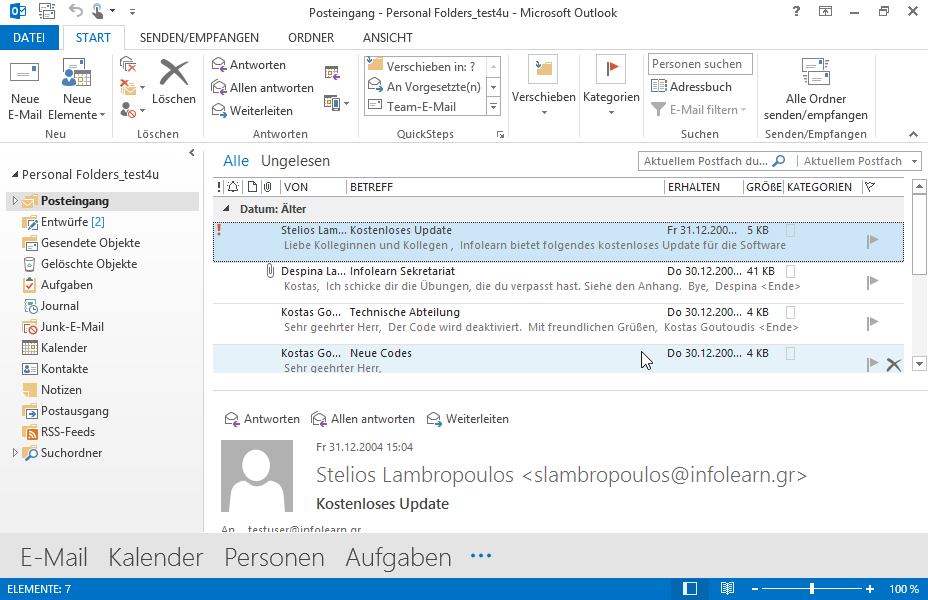This screenshot has width=928, height=600.
Task: Show Ungelesen messages only
Action: 295,161
